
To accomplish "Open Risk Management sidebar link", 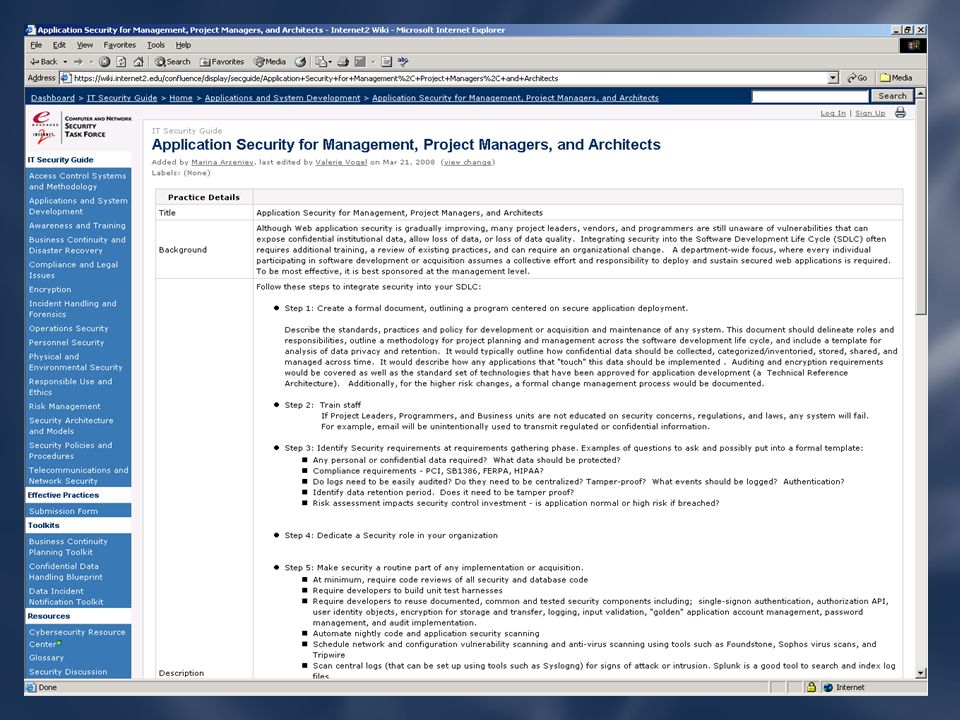I will point(64,406).
